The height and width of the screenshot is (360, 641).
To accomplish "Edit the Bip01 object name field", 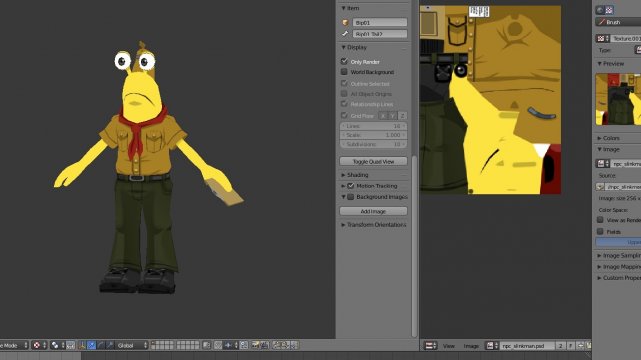I will coord(380,22).
